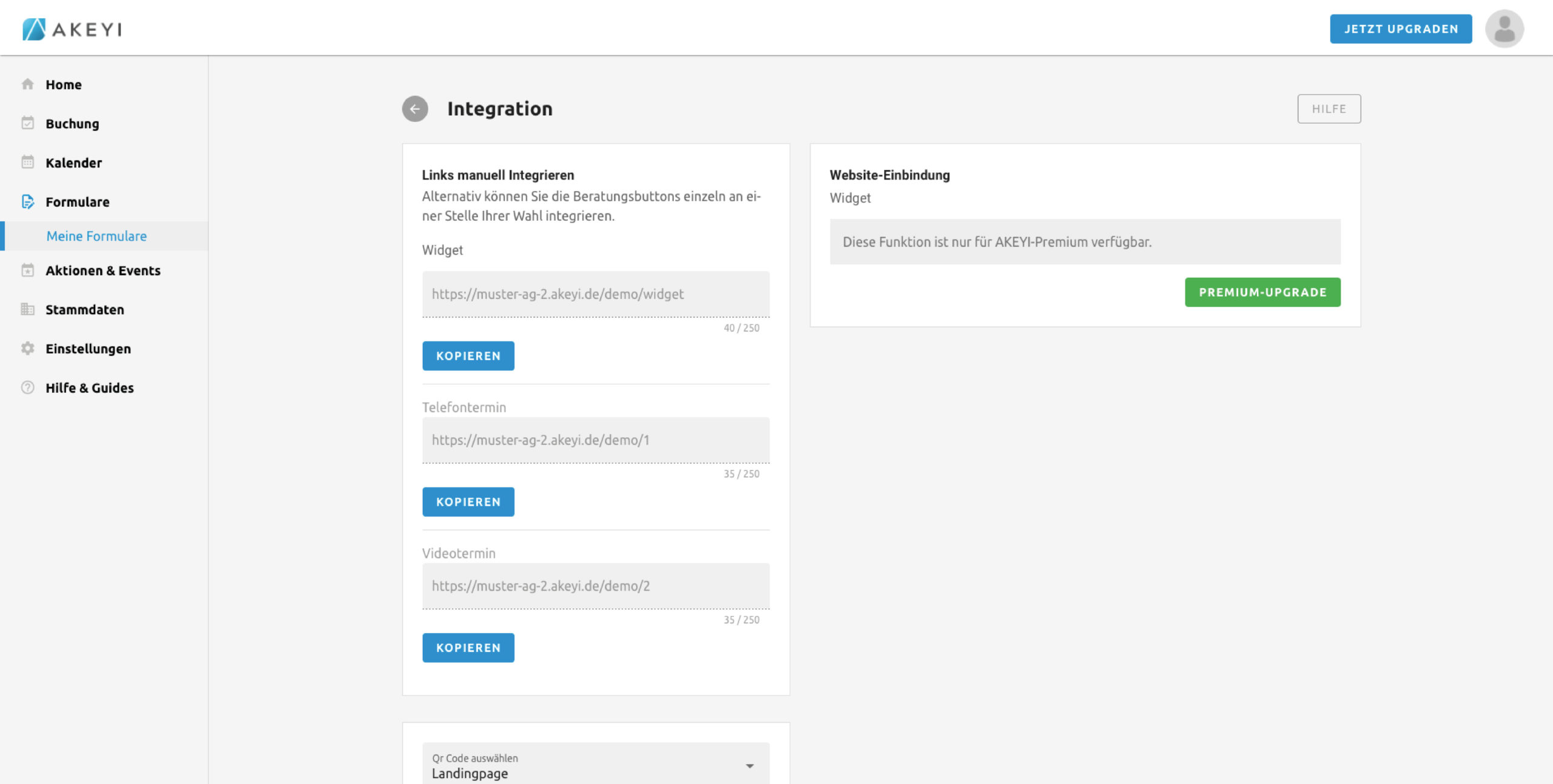Click the Kalender icon in sidebar

coord(28,162)
